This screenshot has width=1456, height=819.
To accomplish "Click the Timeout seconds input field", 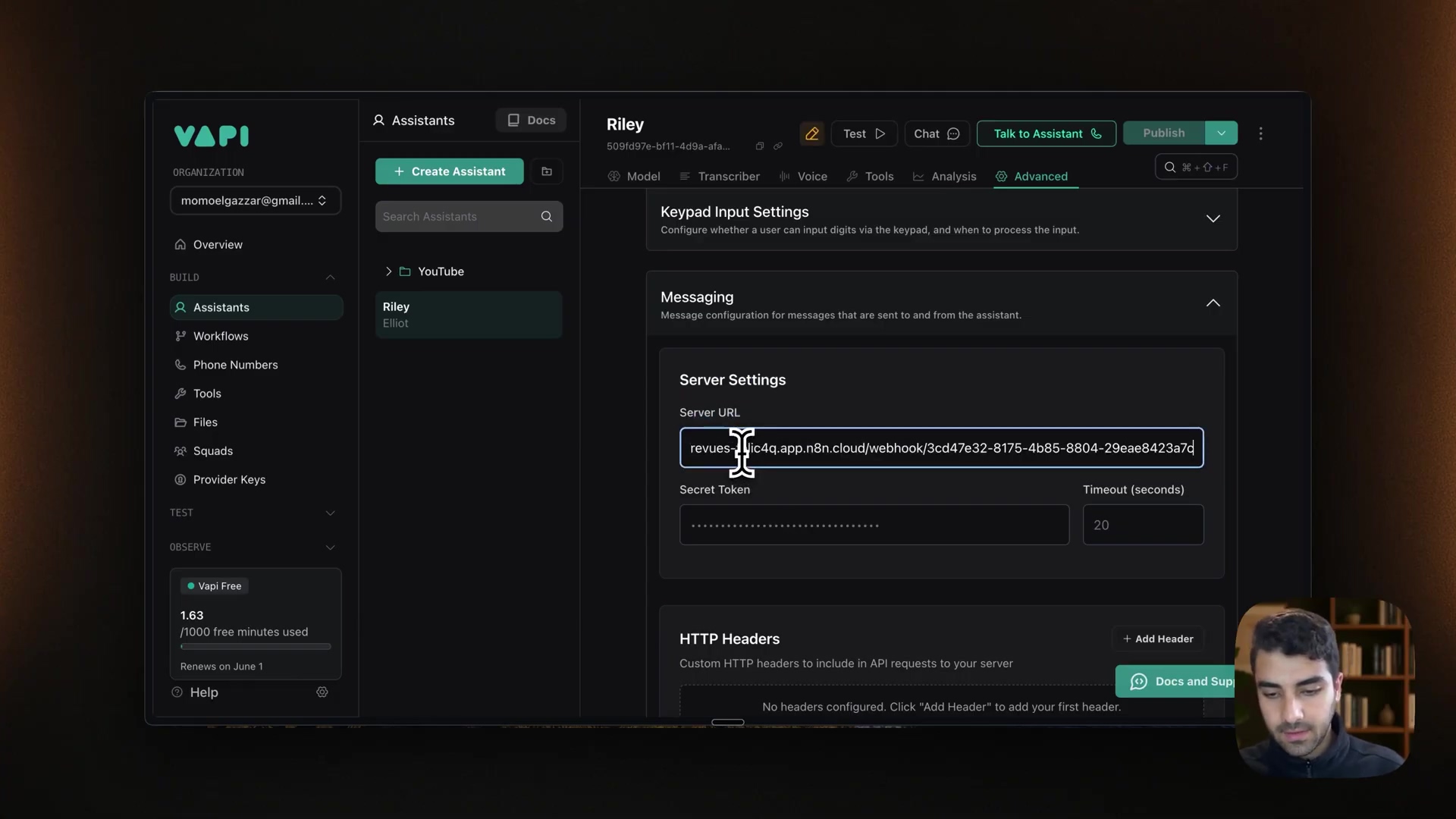I will tap(1142, 525).
